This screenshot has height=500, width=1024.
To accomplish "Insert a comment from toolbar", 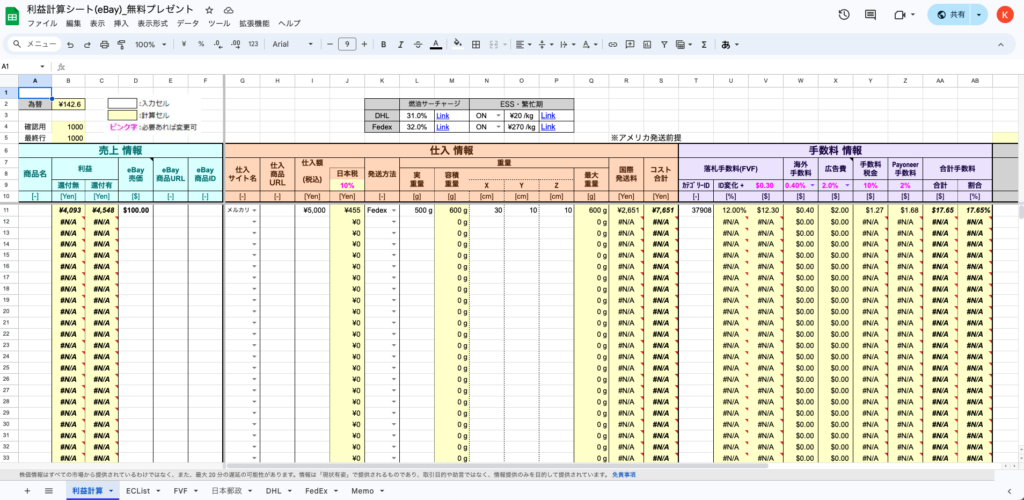I will point(630,44).
